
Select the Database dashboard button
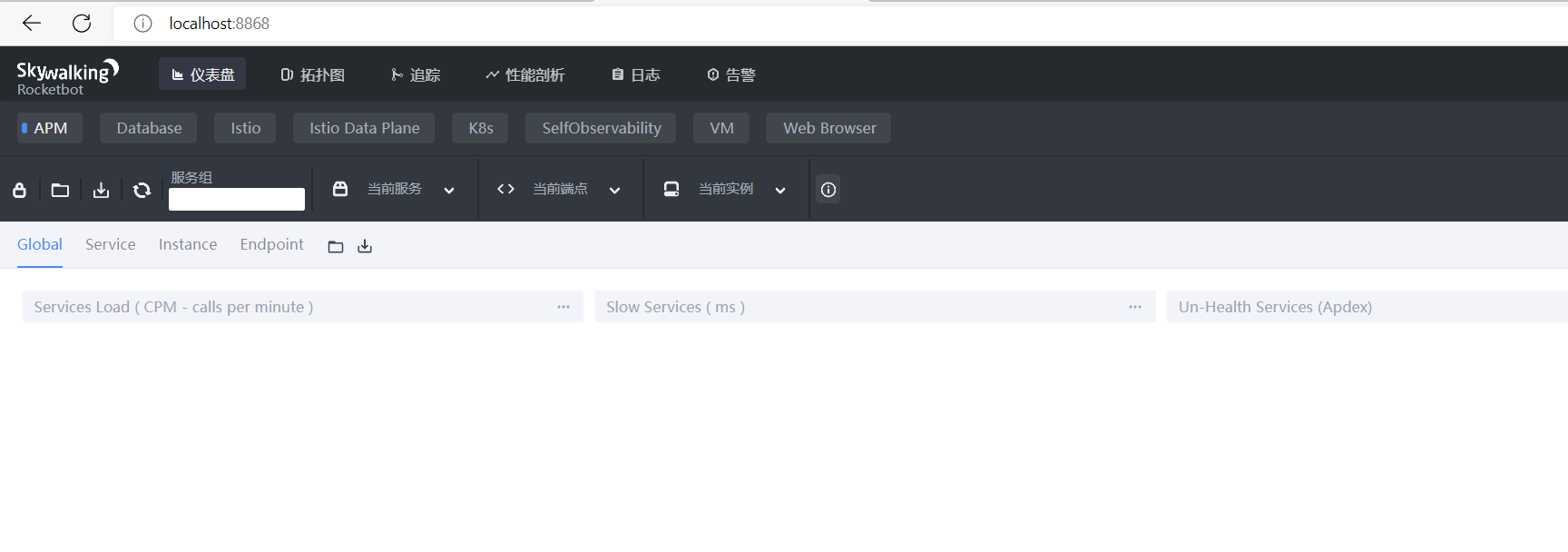pos(149,128)
